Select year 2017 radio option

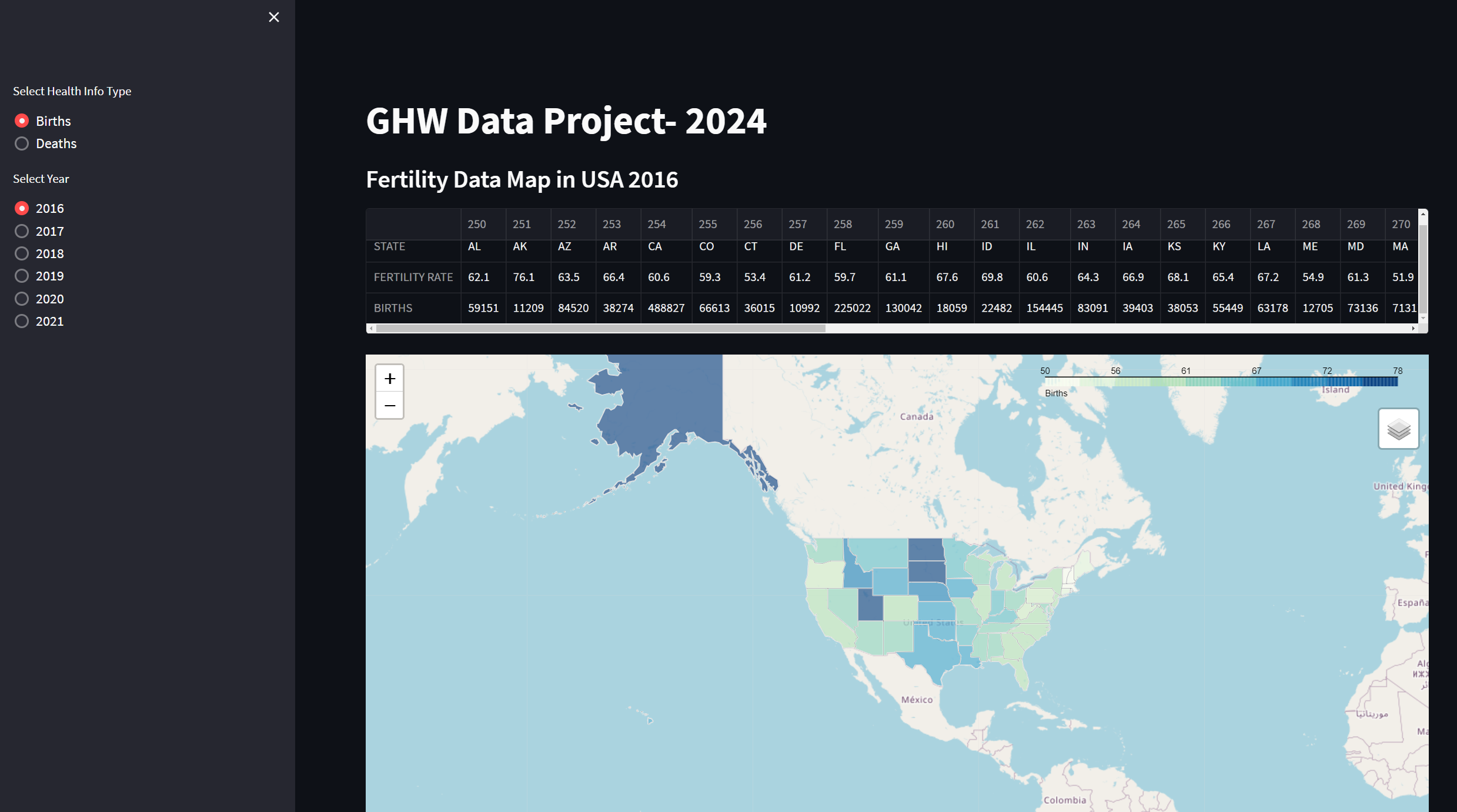point(22,230)
